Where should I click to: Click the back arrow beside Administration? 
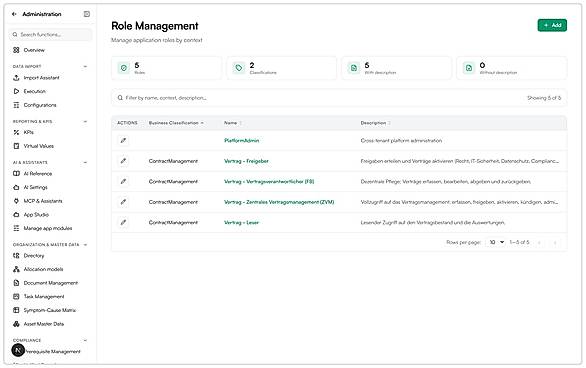pos(14,14)
